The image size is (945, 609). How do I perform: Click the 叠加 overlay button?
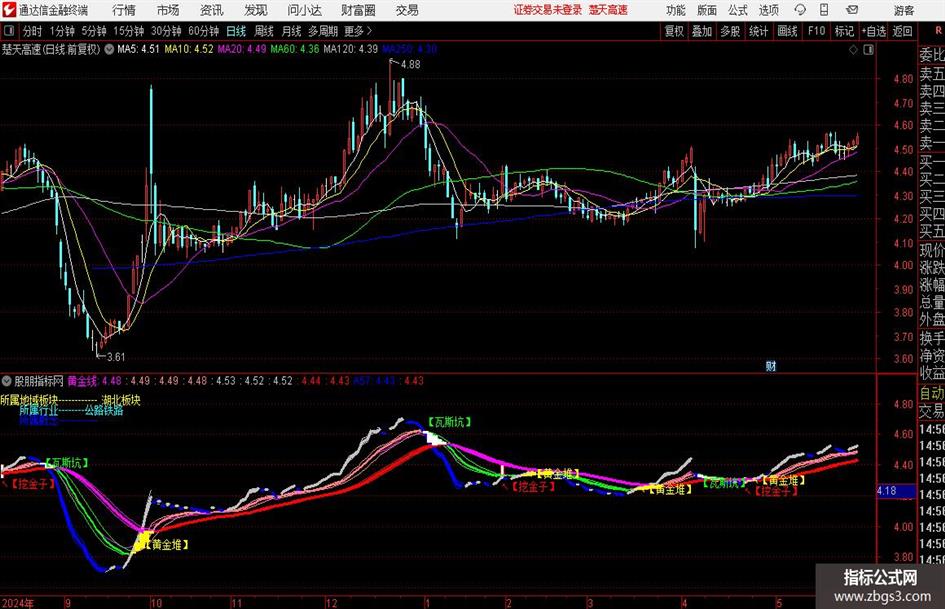702,31
